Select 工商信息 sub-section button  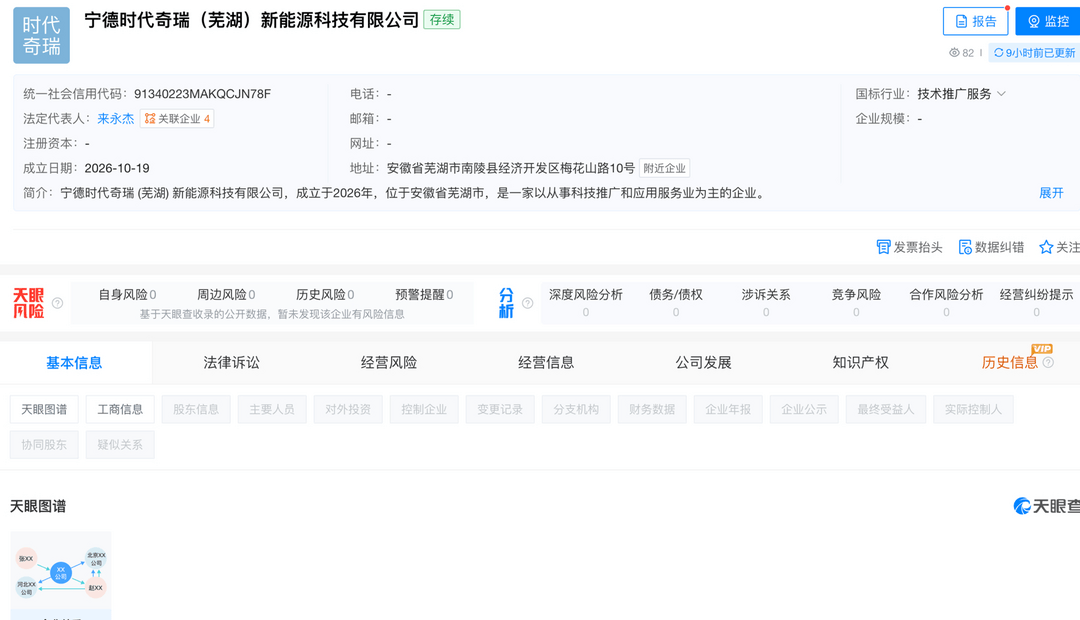coord(120,409)
